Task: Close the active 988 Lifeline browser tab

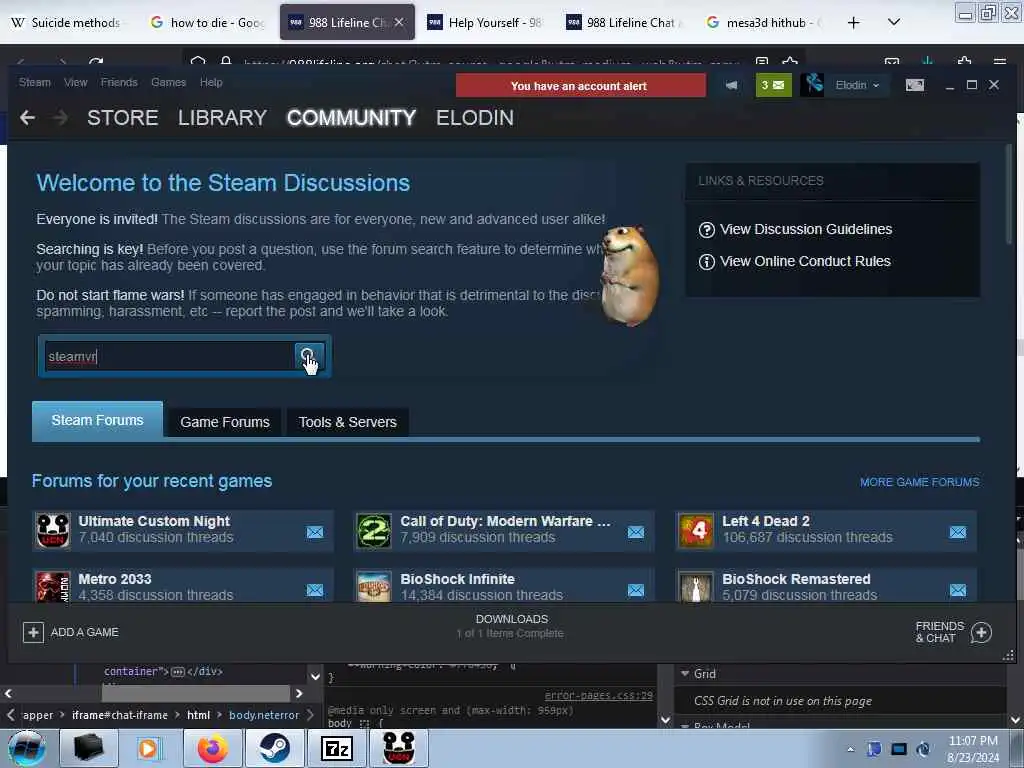Action: click(399, 22)
